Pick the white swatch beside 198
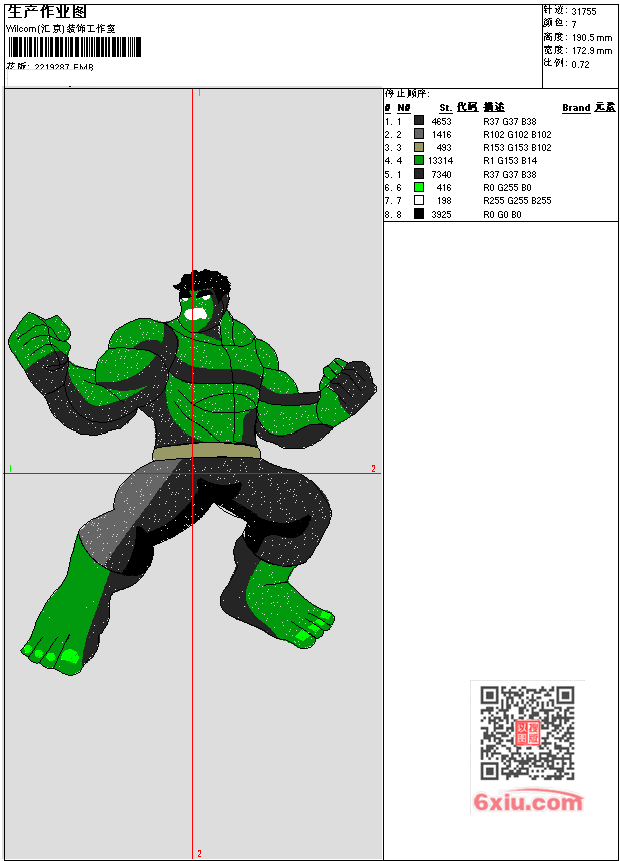Screen dimensions: 620x861 pos(419,200)
